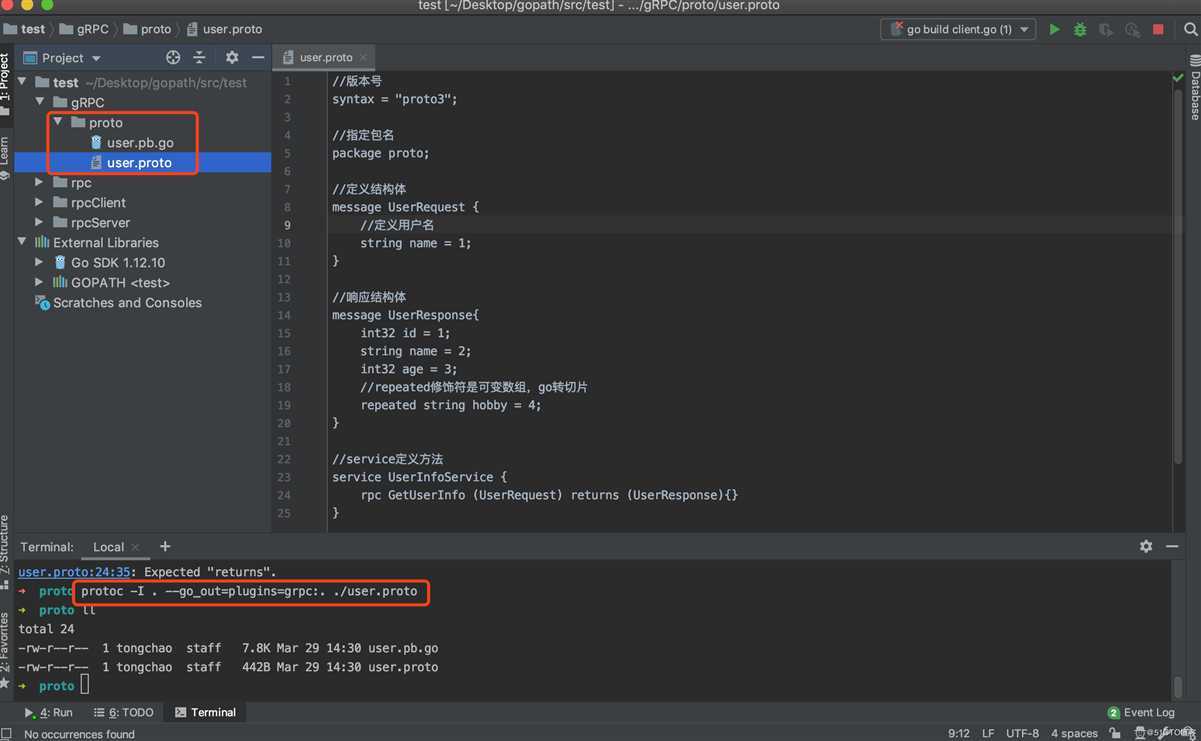This screenshot has width=1201, height=741.
Task: Click the locate file target icon in Project panel
Action: (173, 58)
